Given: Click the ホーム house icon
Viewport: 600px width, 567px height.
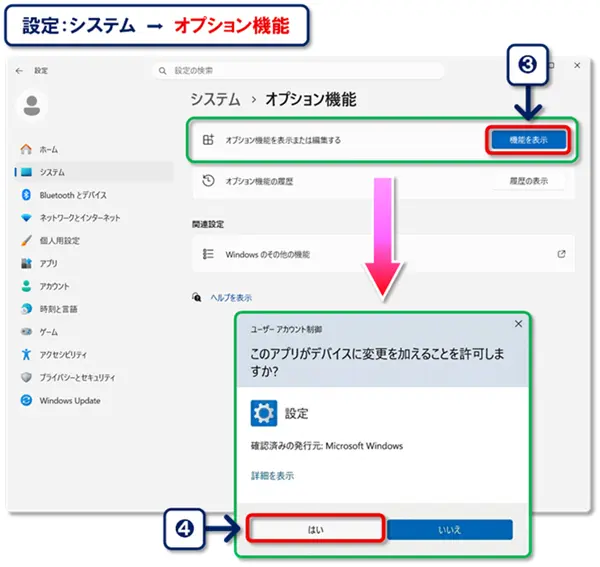Looking at the screenshot, I should pyautogui.click(x=26, y=149).
